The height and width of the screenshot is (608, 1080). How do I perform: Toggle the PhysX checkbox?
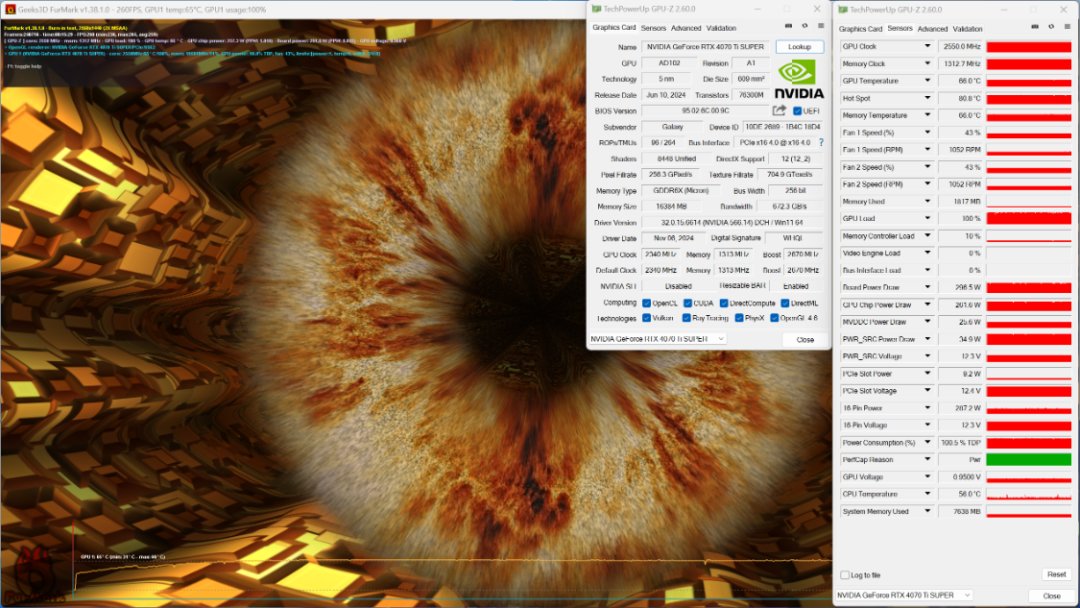(738, 318)
